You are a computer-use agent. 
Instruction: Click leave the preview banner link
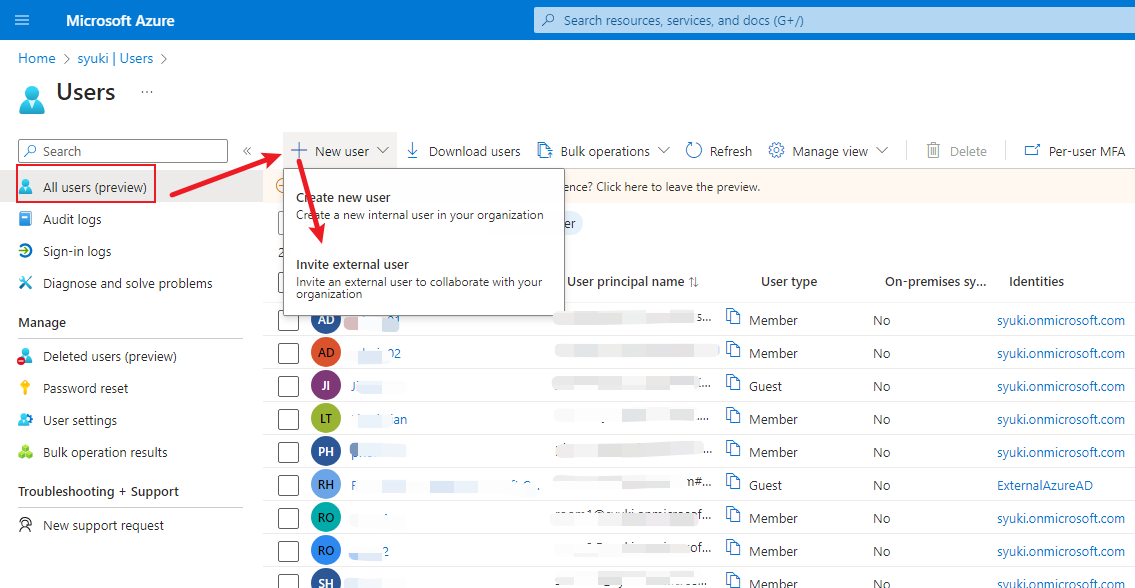[x=678, y=187]
